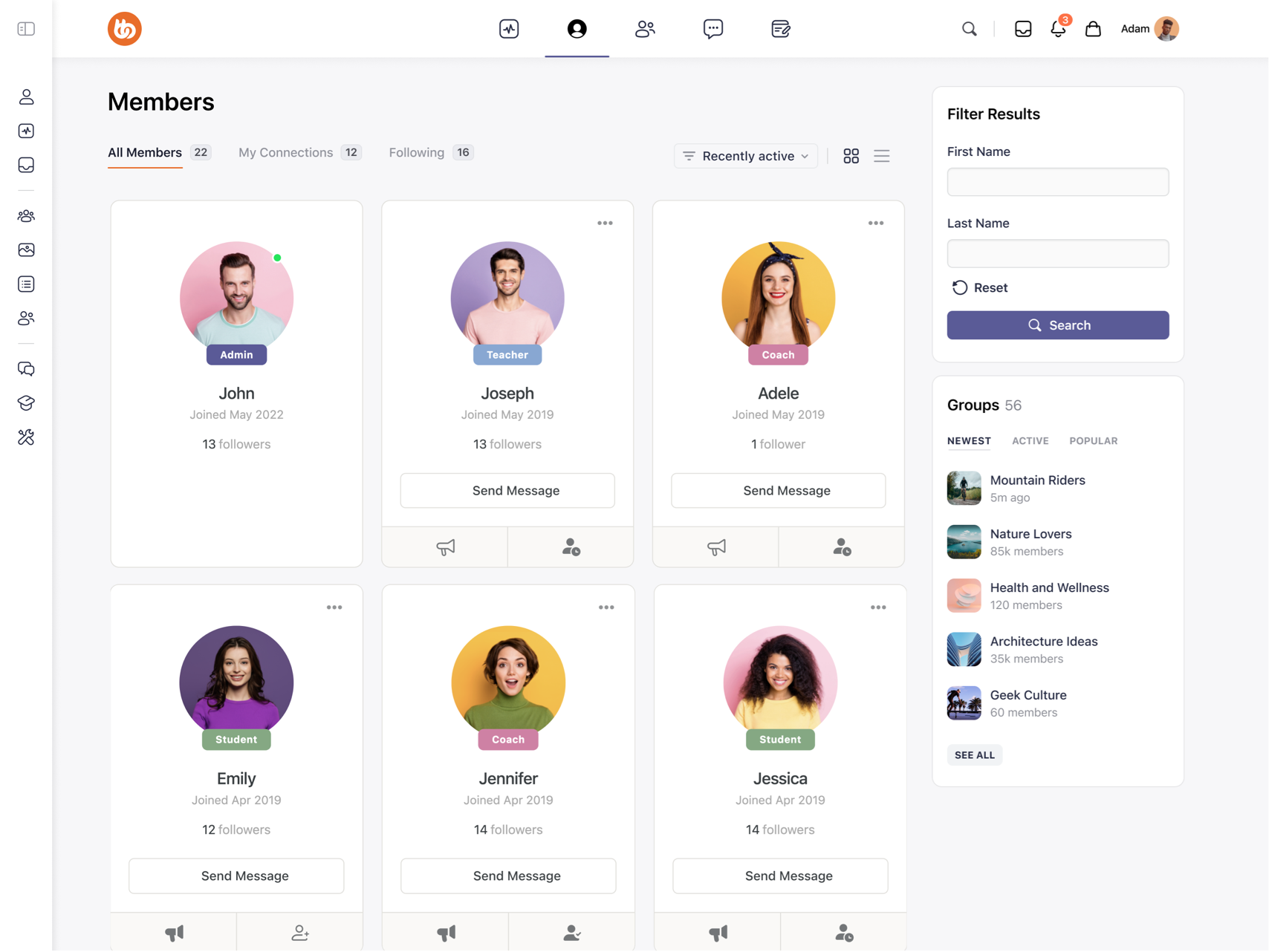Screen dimensions: 1269x952
Task: Click Send Message for Joseph
Action: click(x=507, y=491)
